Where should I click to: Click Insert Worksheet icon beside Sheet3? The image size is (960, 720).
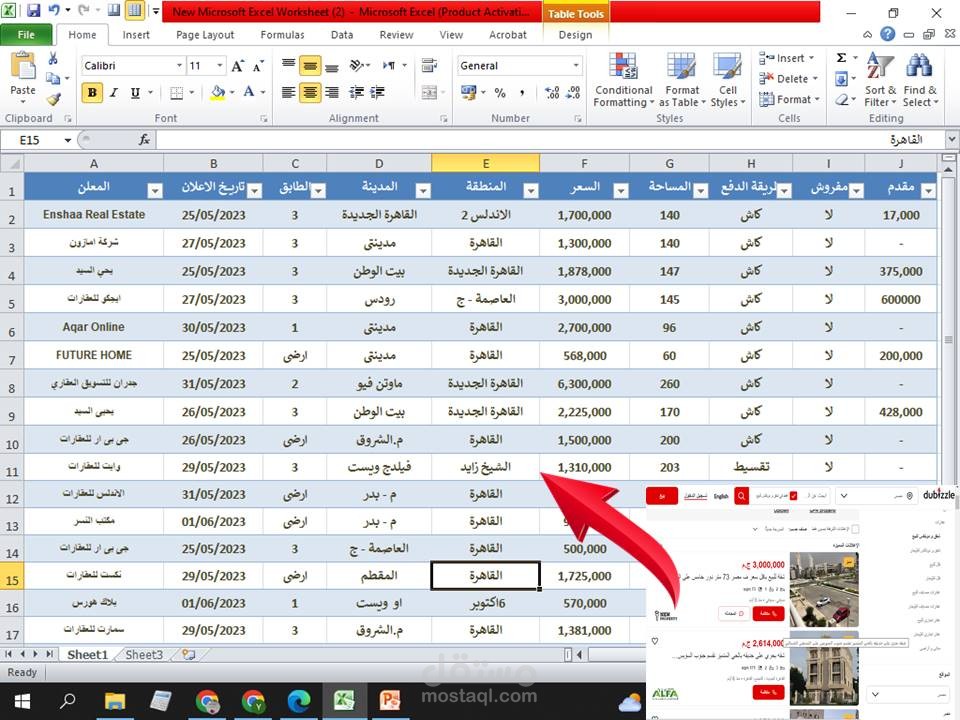(189, 654)
